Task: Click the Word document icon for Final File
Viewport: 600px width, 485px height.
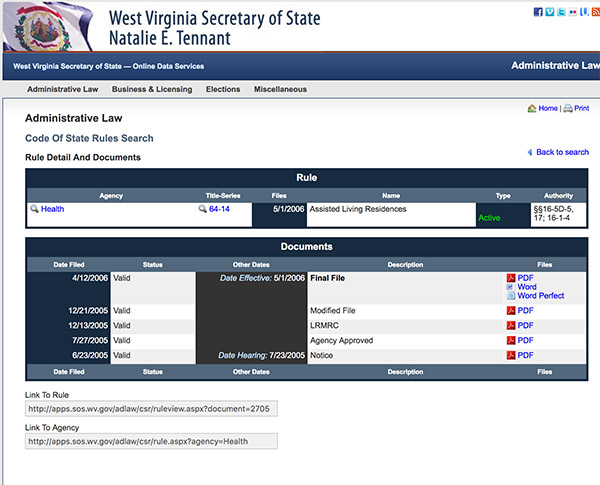Action: [x=510, y=287]
